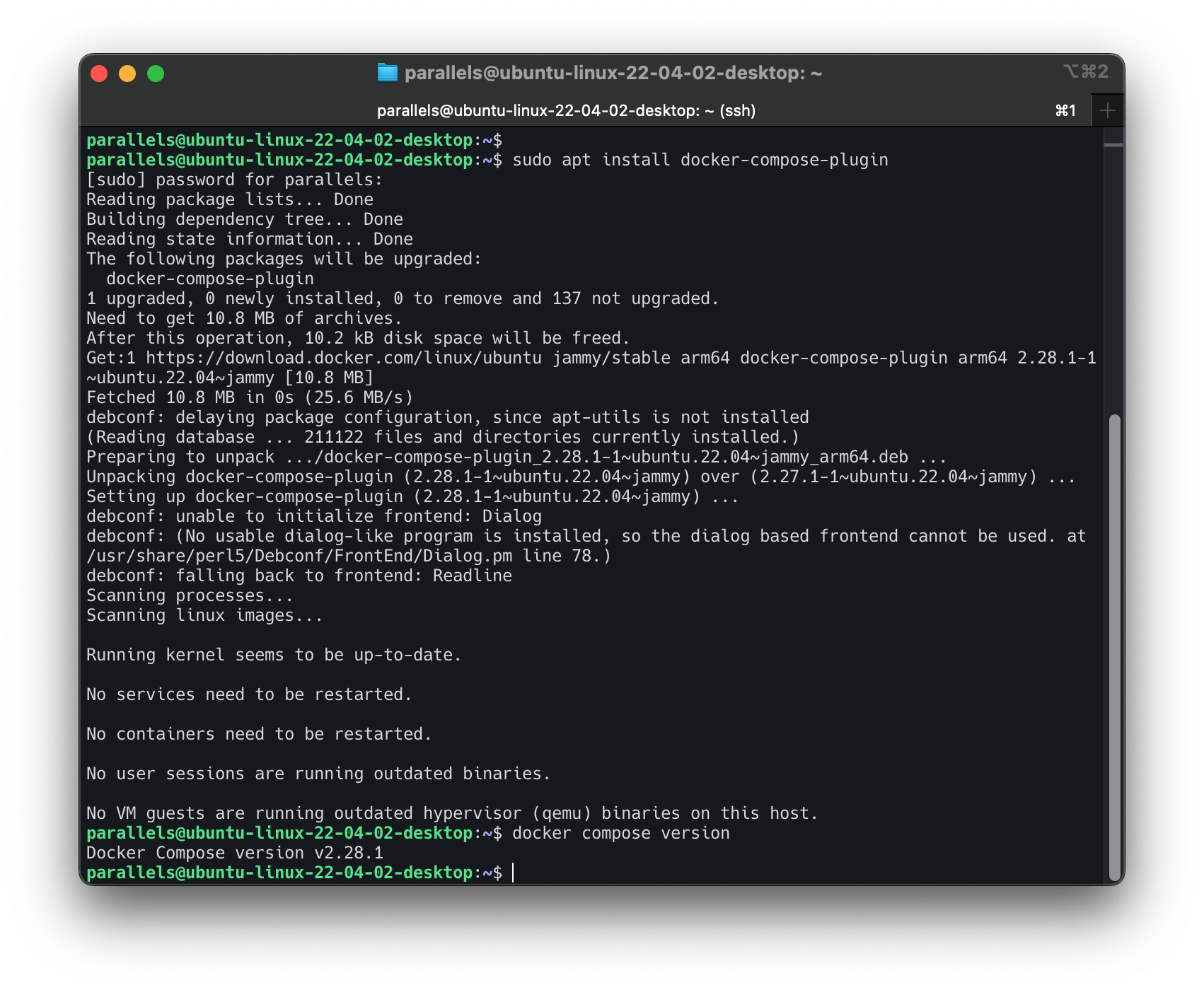Open a new tab with the plus button
Viewport: 1204px width, 990px height.
point(1108,110)
